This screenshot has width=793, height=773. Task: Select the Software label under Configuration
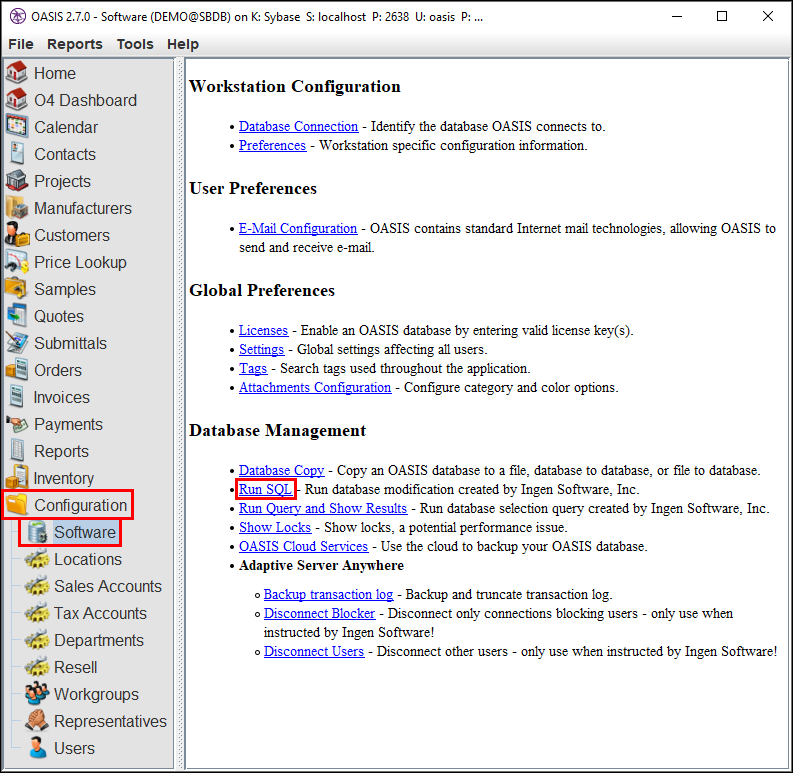pos(85,532)
